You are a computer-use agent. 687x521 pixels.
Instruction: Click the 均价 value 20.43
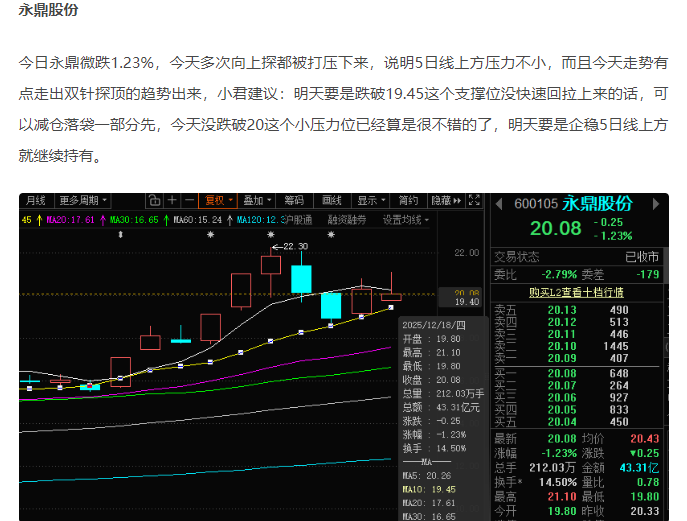pyautogui.click(x=645, y=439)
